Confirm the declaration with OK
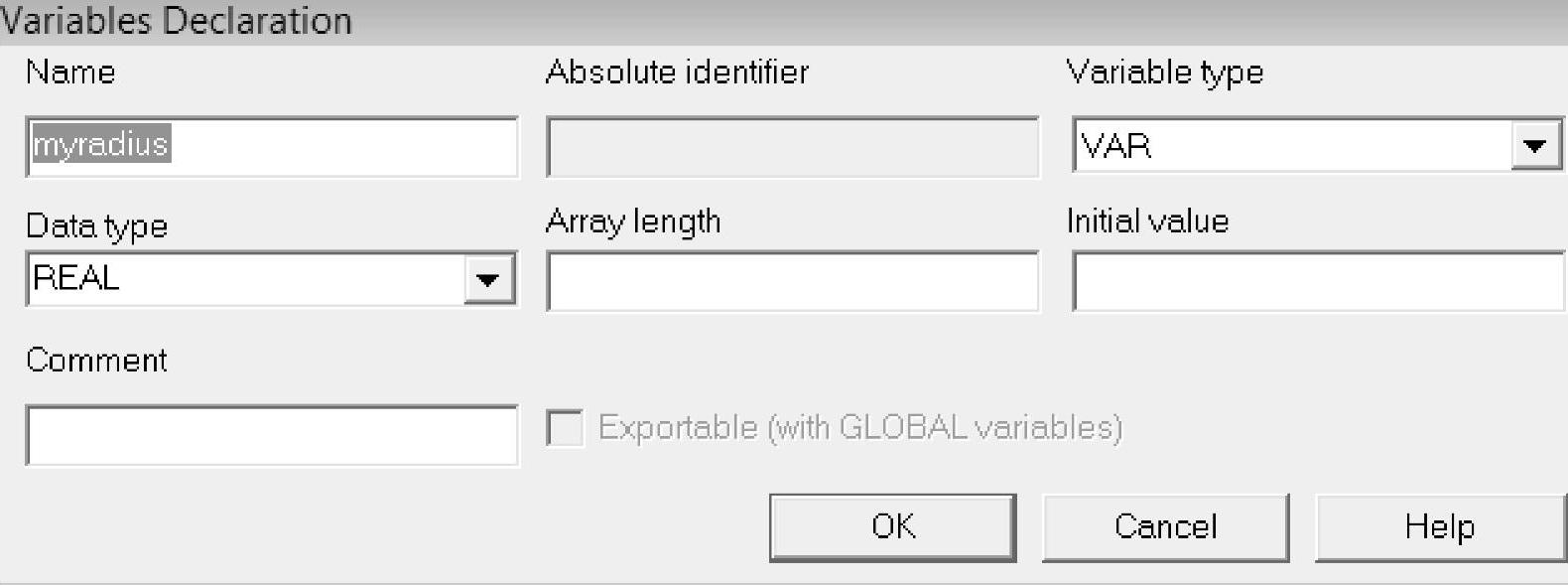The height and width of the screenshot is (585, 1568). point(892,526)
